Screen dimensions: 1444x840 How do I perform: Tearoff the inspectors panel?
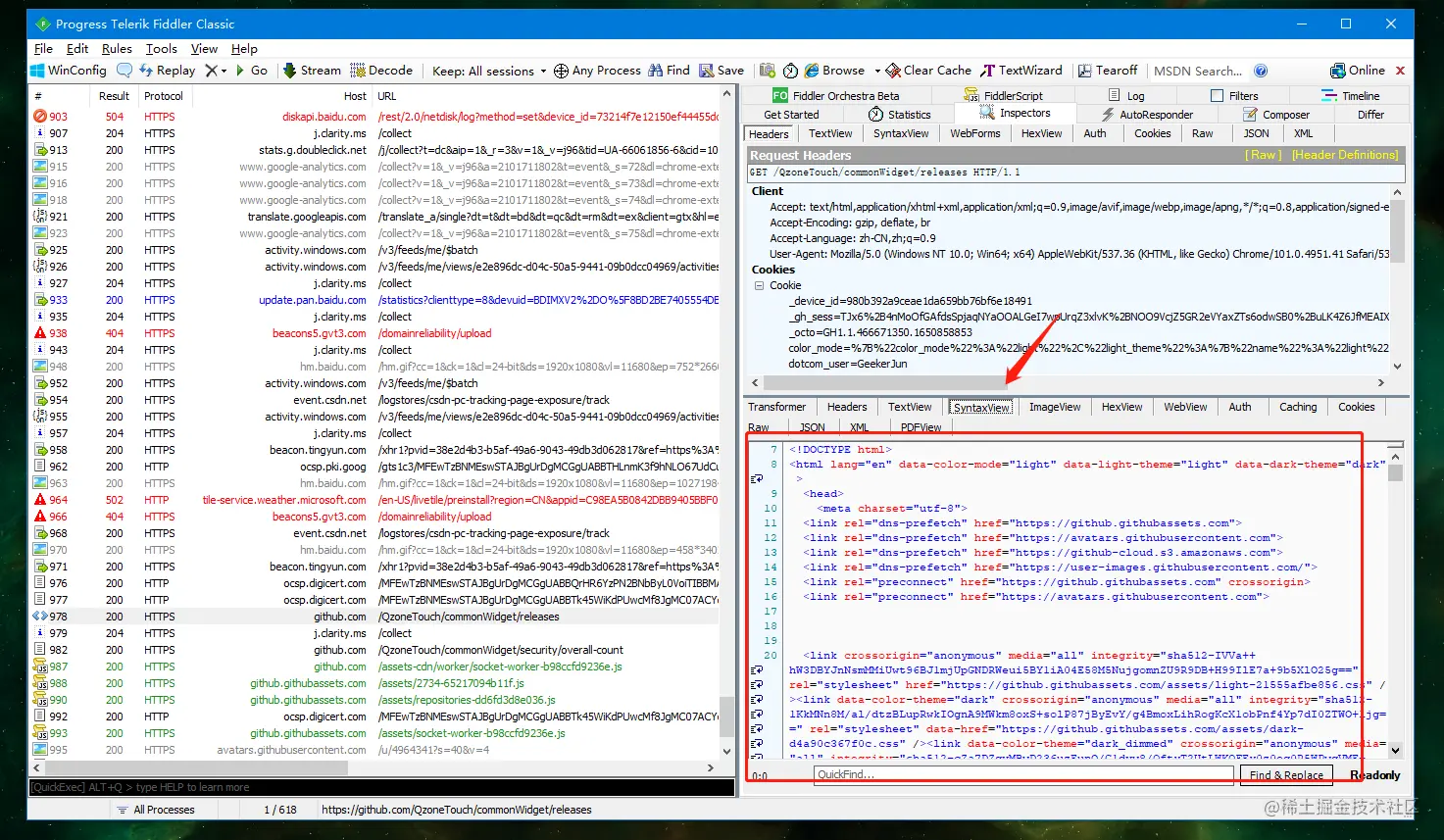(x=1108, y=71)
